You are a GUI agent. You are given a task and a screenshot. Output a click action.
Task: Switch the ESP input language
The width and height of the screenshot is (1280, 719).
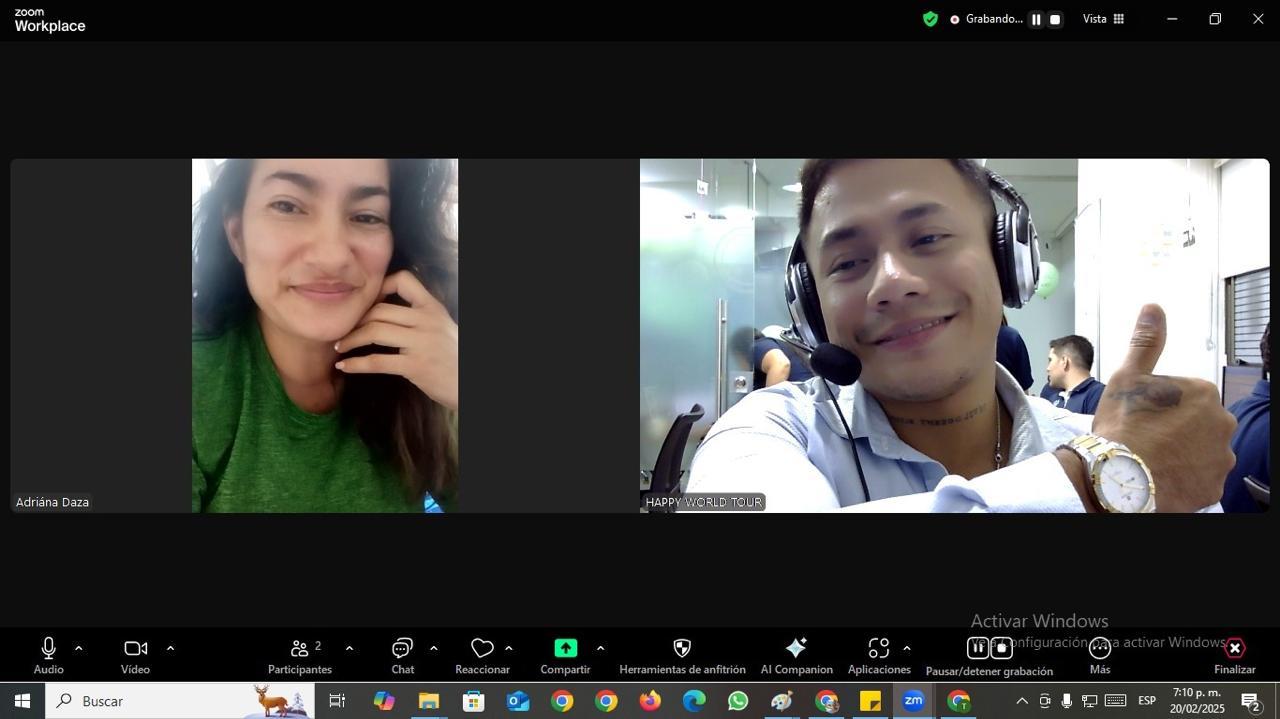coord(1147,701)
